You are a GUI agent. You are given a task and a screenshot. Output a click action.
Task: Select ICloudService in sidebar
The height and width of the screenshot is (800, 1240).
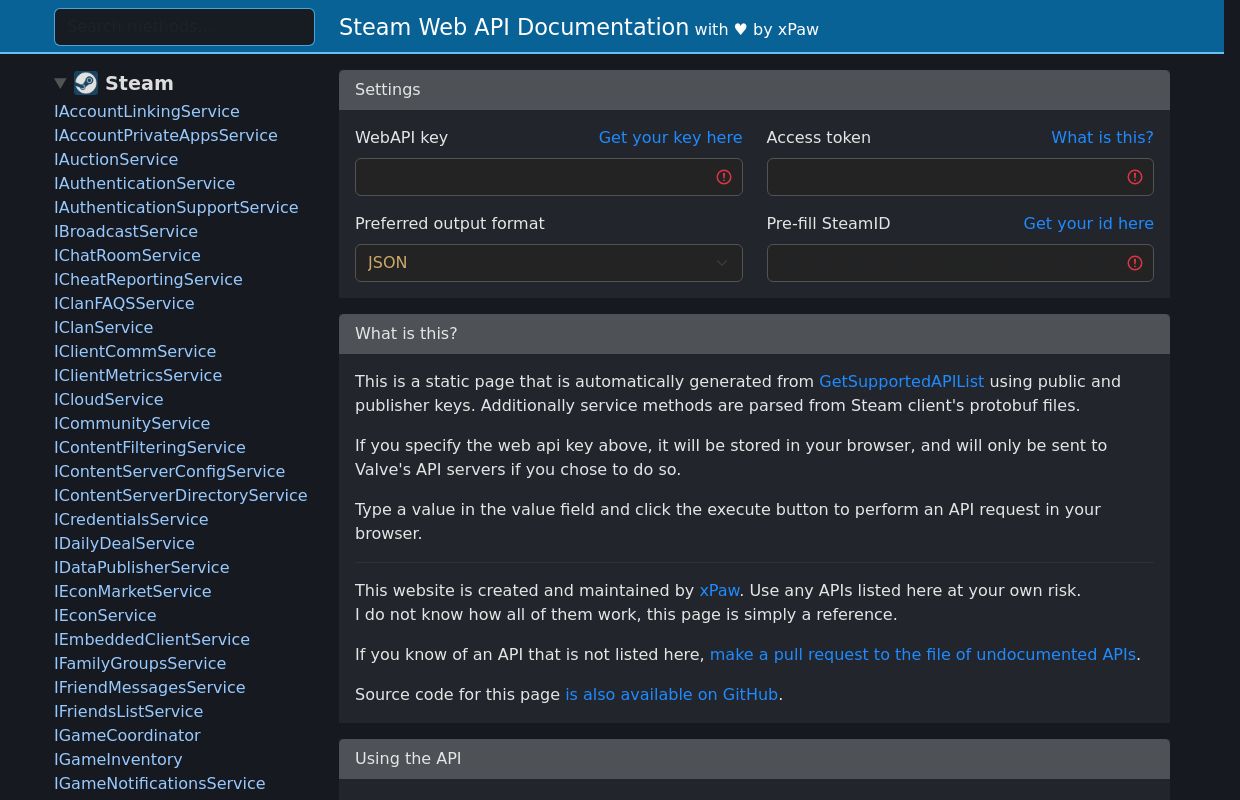[109, 399]
